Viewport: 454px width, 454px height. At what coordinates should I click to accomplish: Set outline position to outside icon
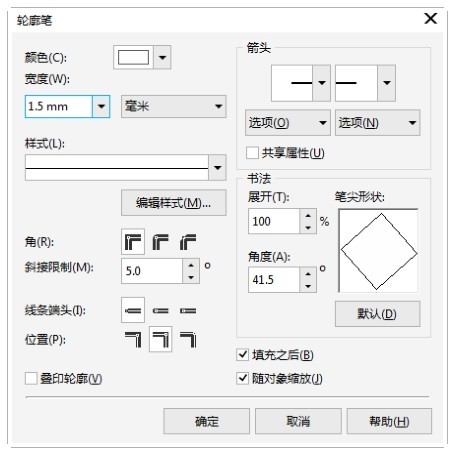[133, 339]
